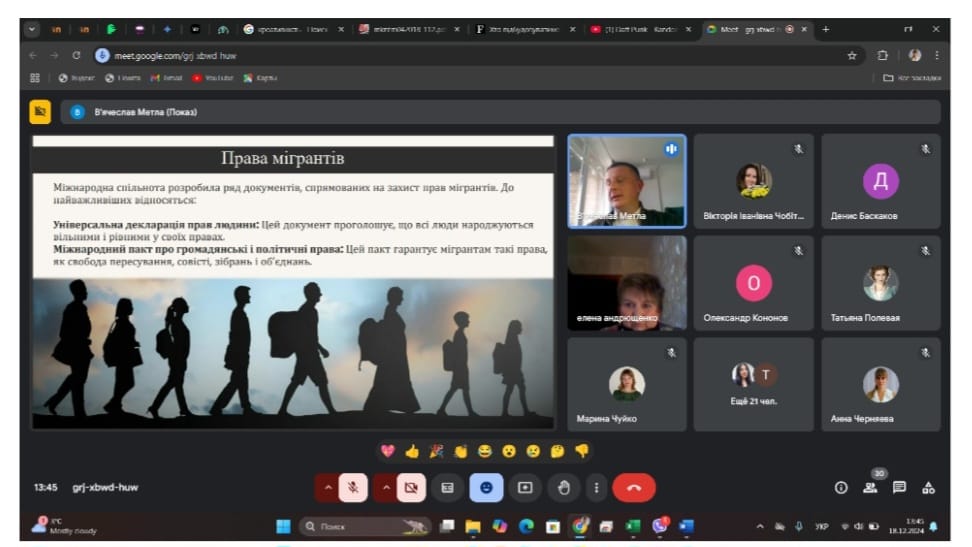This screenshot has width=972, height=547.
Task: Click the emoji reactions button
Action: pyautogui.click(x=486, y=487)
